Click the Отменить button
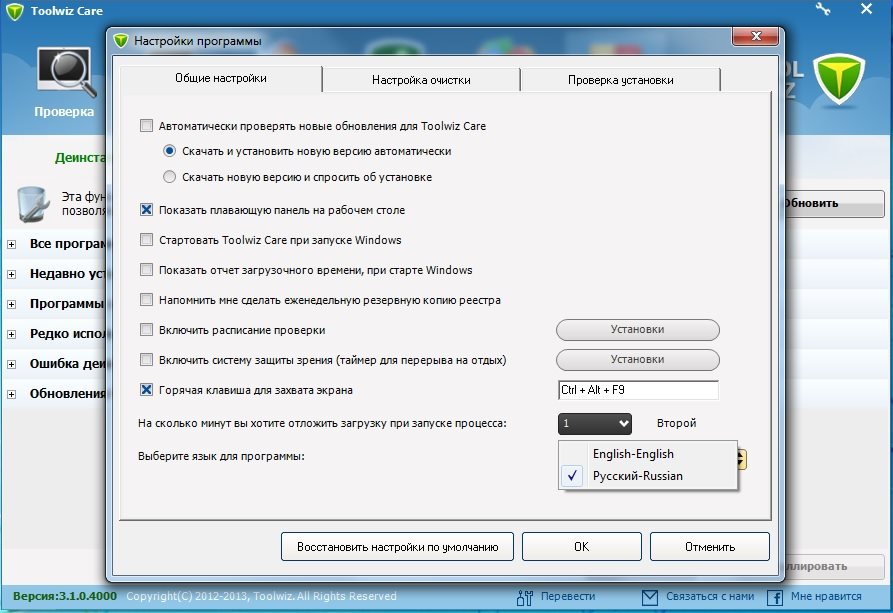The height and width of the screenshot is (613, 893). coord(710,547)
